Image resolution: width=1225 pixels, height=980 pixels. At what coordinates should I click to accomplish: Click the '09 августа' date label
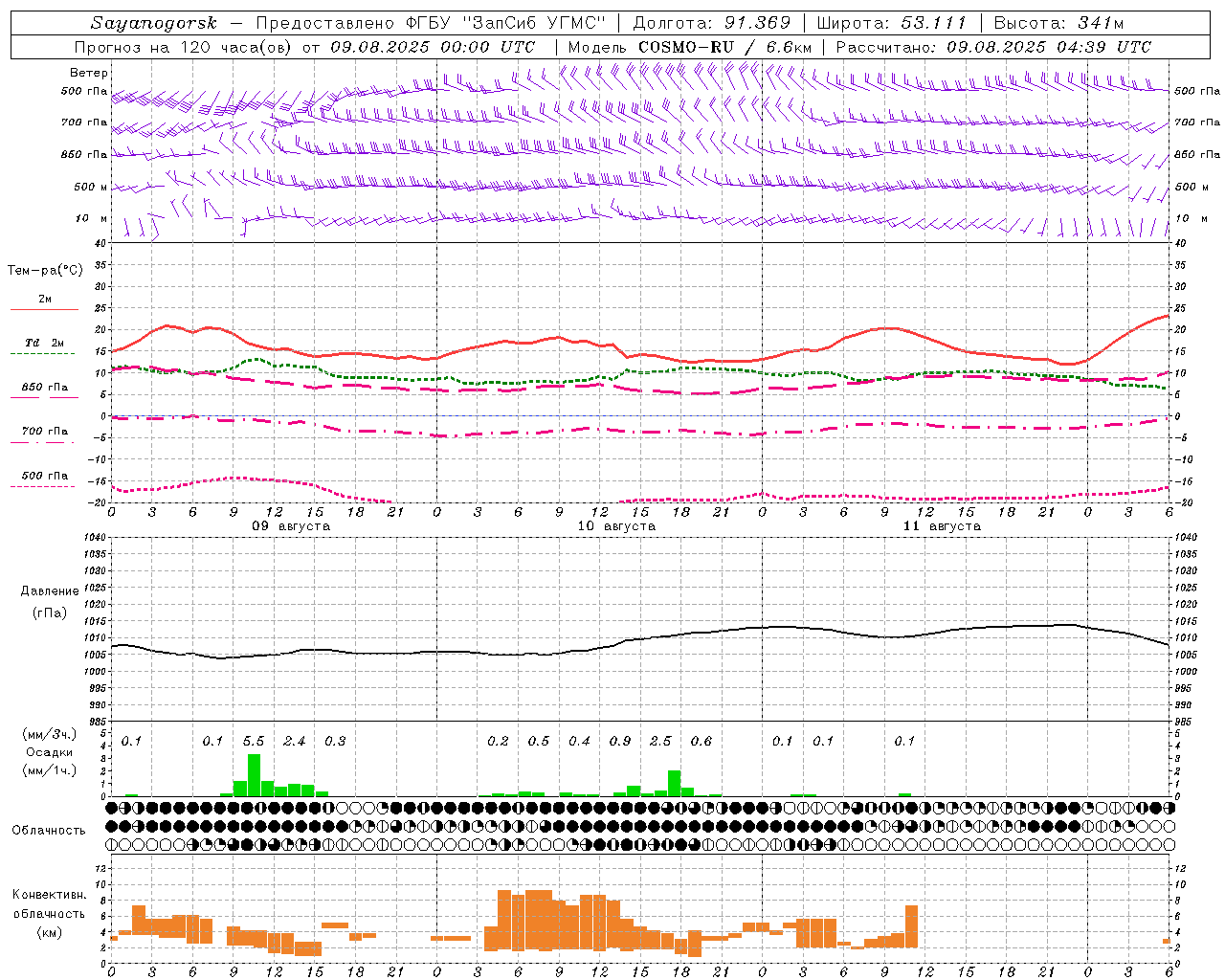pyautogui.click(x=291, y=526)
